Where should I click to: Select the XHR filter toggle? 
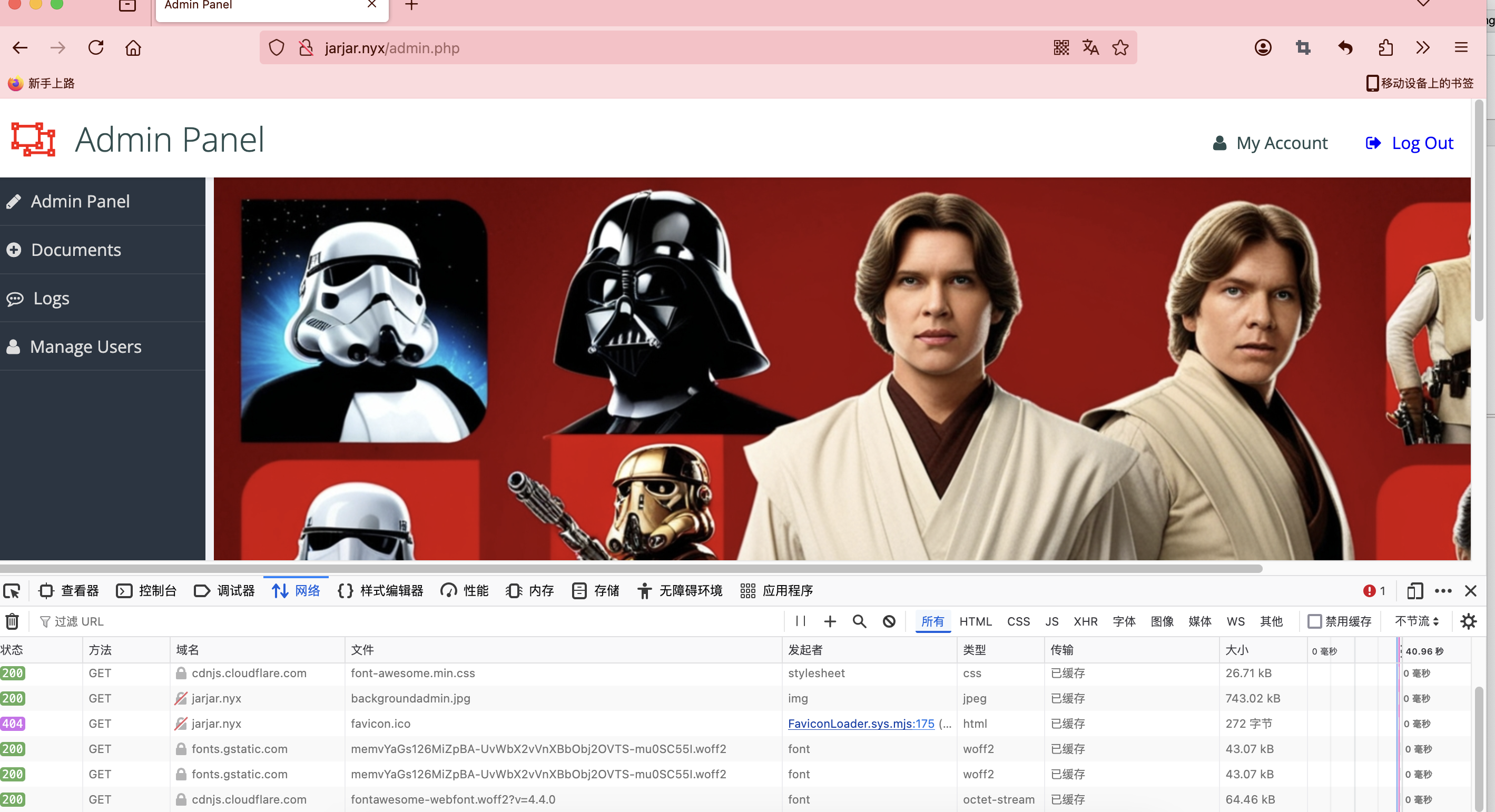tap(1085, 622)
